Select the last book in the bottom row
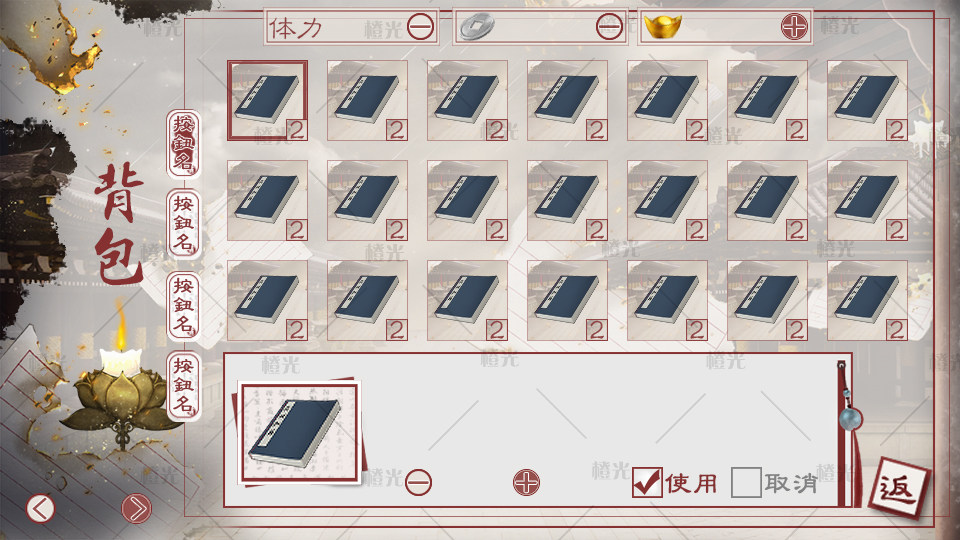Viewport: 960px width, 540px height. coord(868,301)
